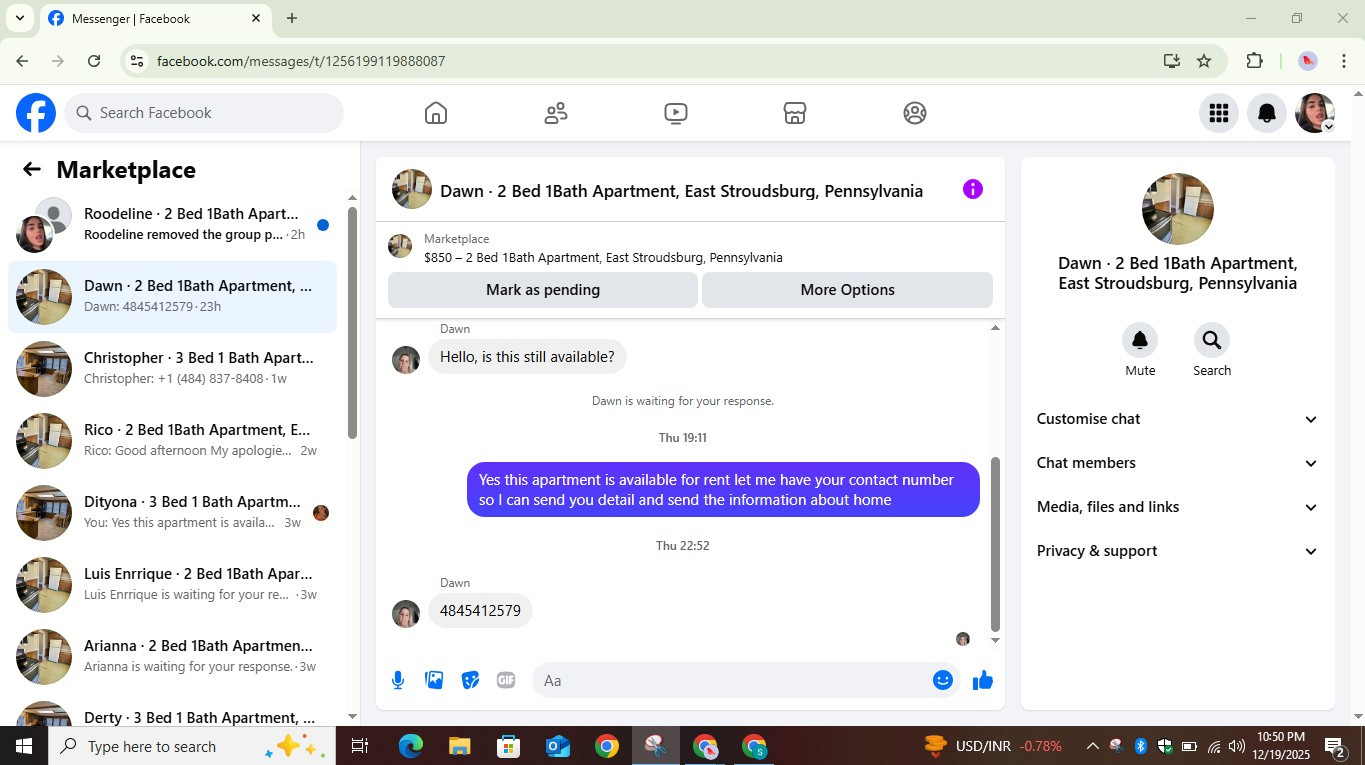Reload the page
This screenshot has width=1365, height=765.
point(94,61)
